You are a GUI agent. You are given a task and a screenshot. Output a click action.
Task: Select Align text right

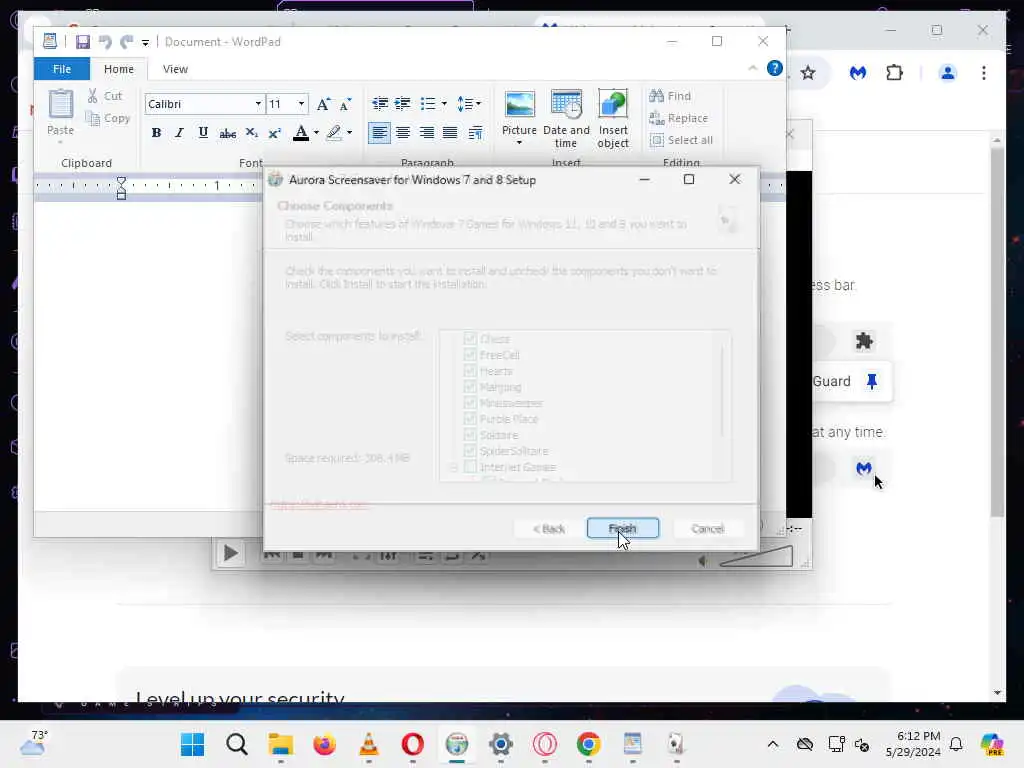click(426, 133)
